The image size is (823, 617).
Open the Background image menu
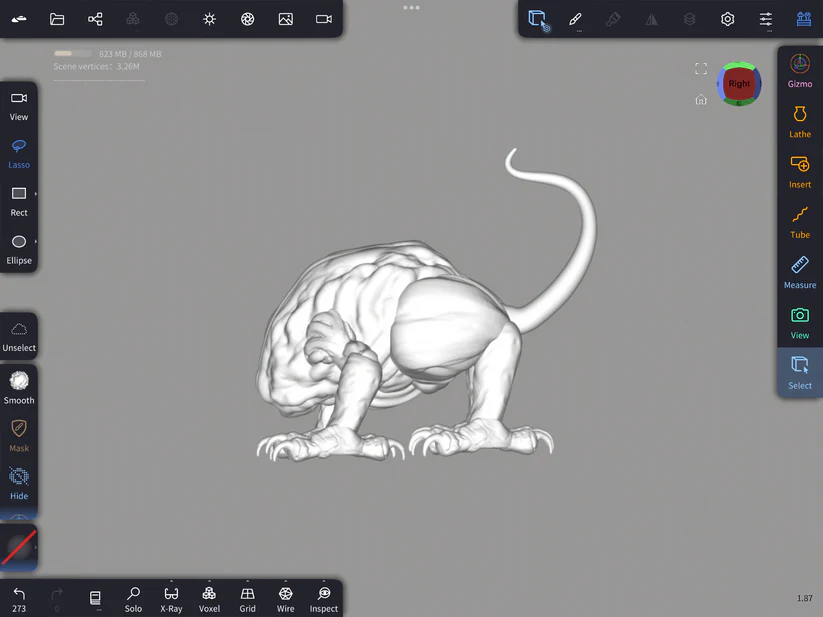click(x=286, y=19)
